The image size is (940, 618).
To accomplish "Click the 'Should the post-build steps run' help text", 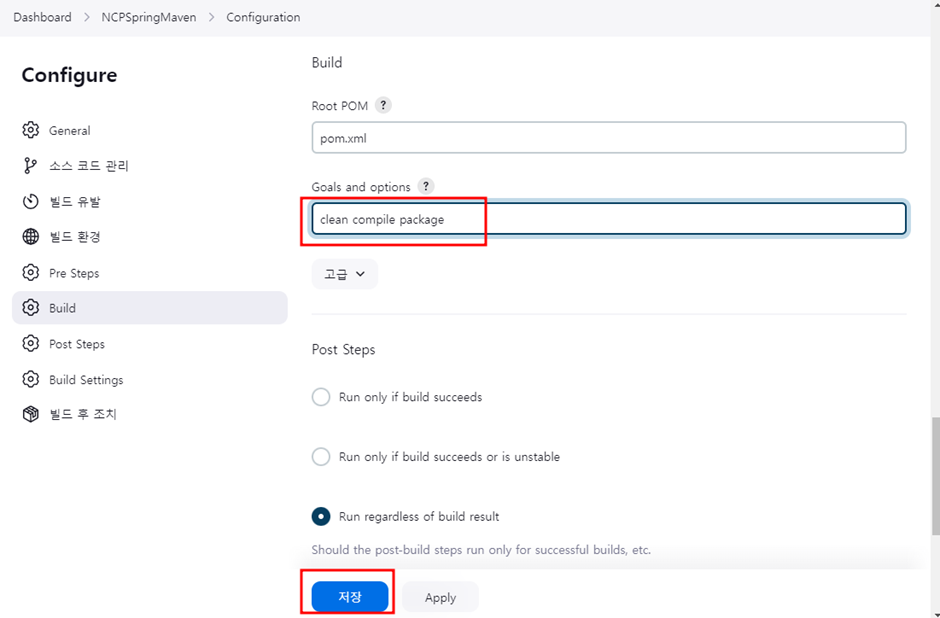I will pos(481,550).
